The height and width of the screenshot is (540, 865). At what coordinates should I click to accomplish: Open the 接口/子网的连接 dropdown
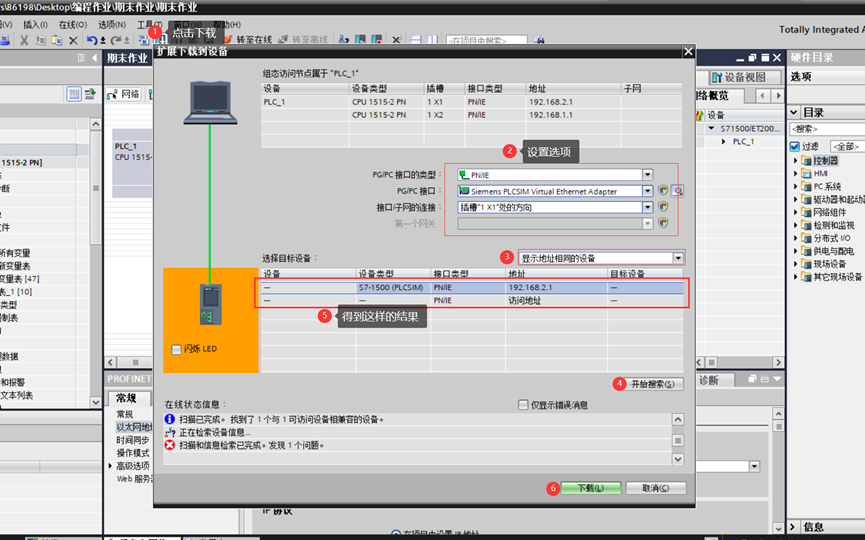[648, 207]
